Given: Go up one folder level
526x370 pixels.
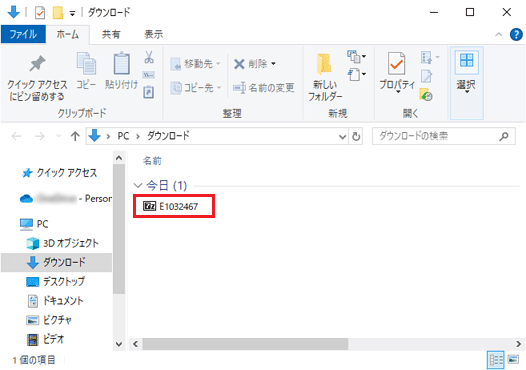Looking at the screenshot, I should pyautogui.click(x=75, y=136).
